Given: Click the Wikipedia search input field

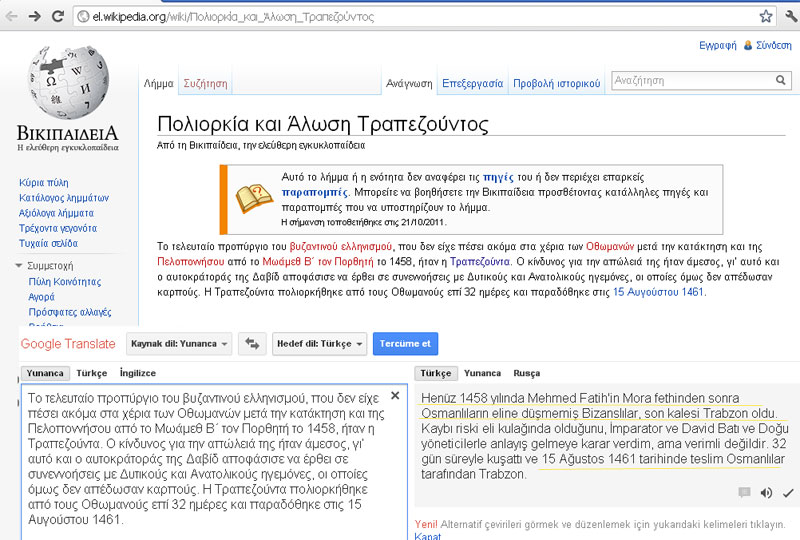Looking at the screenshot, I should 690,81.
